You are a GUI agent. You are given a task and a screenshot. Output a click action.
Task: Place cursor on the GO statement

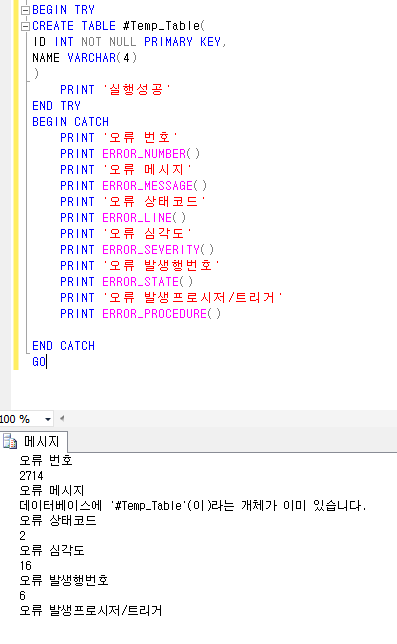click(39, 362)
